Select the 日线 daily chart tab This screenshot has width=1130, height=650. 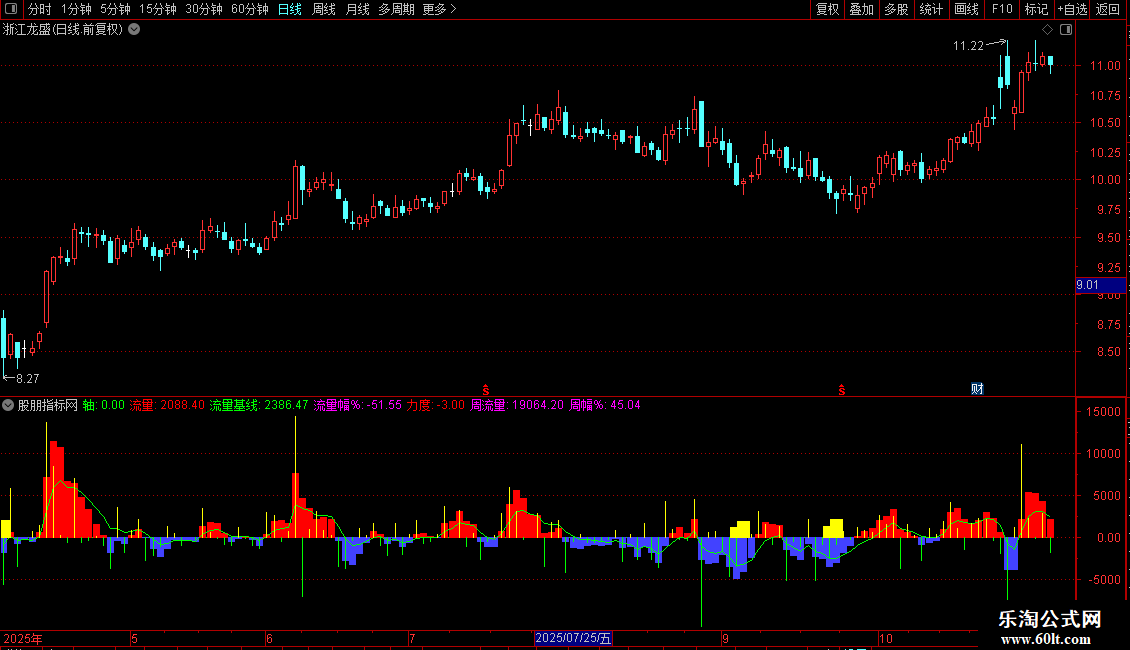coord(290,9)
